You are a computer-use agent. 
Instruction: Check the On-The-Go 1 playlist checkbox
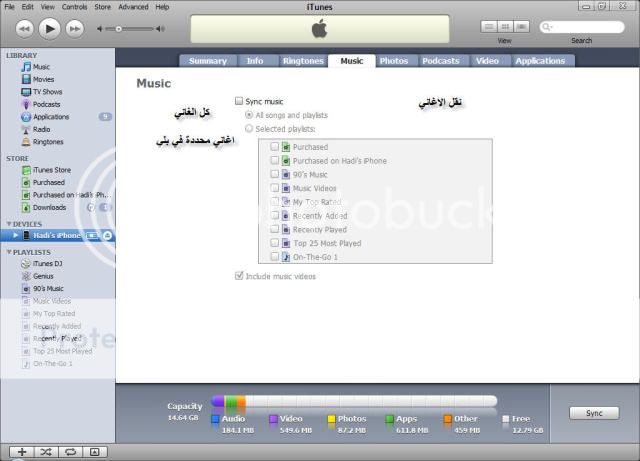(x=275, y=256)
